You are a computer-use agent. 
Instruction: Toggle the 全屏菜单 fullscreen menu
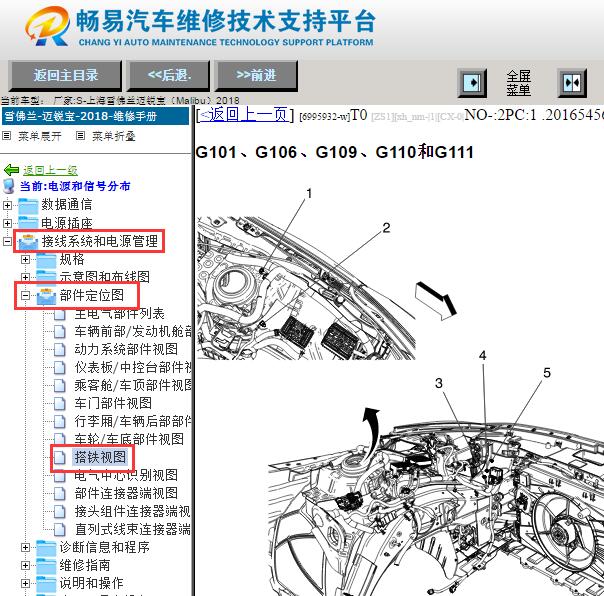(518, 83)
